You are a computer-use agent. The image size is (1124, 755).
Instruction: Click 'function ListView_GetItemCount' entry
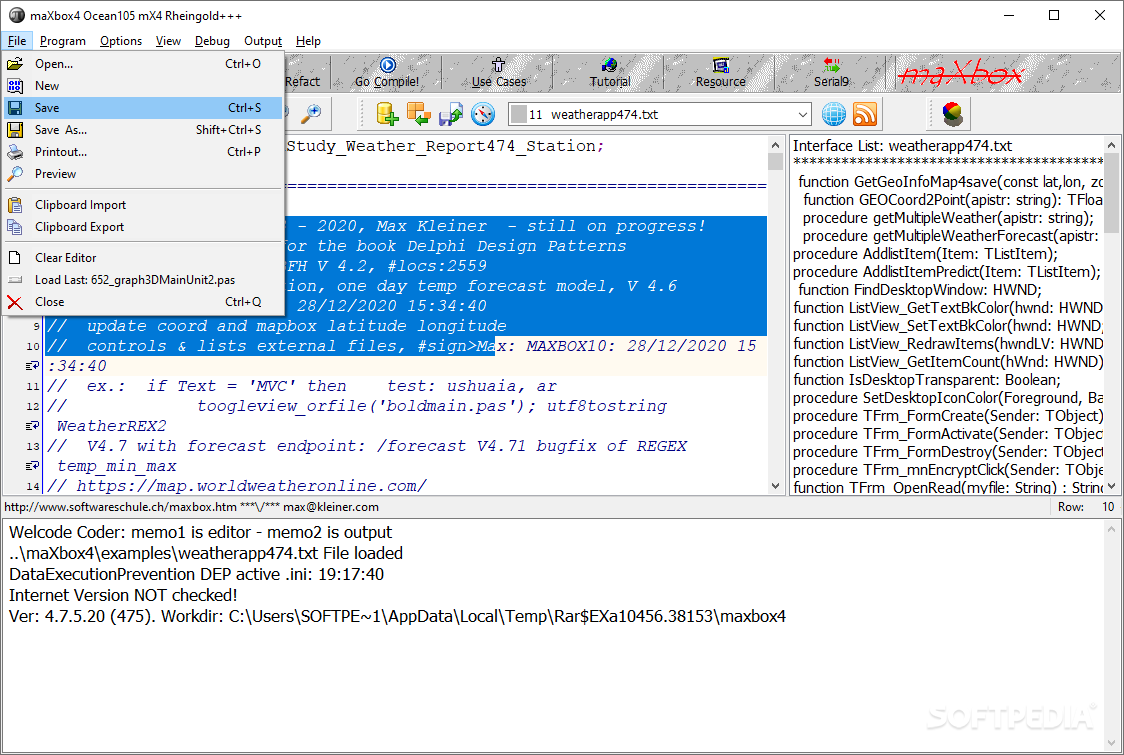click(948, 362)
